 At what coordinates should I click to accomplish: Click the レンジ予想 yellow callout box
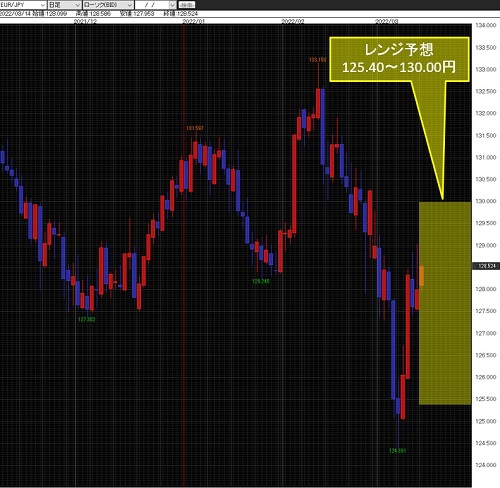(399, 59)
